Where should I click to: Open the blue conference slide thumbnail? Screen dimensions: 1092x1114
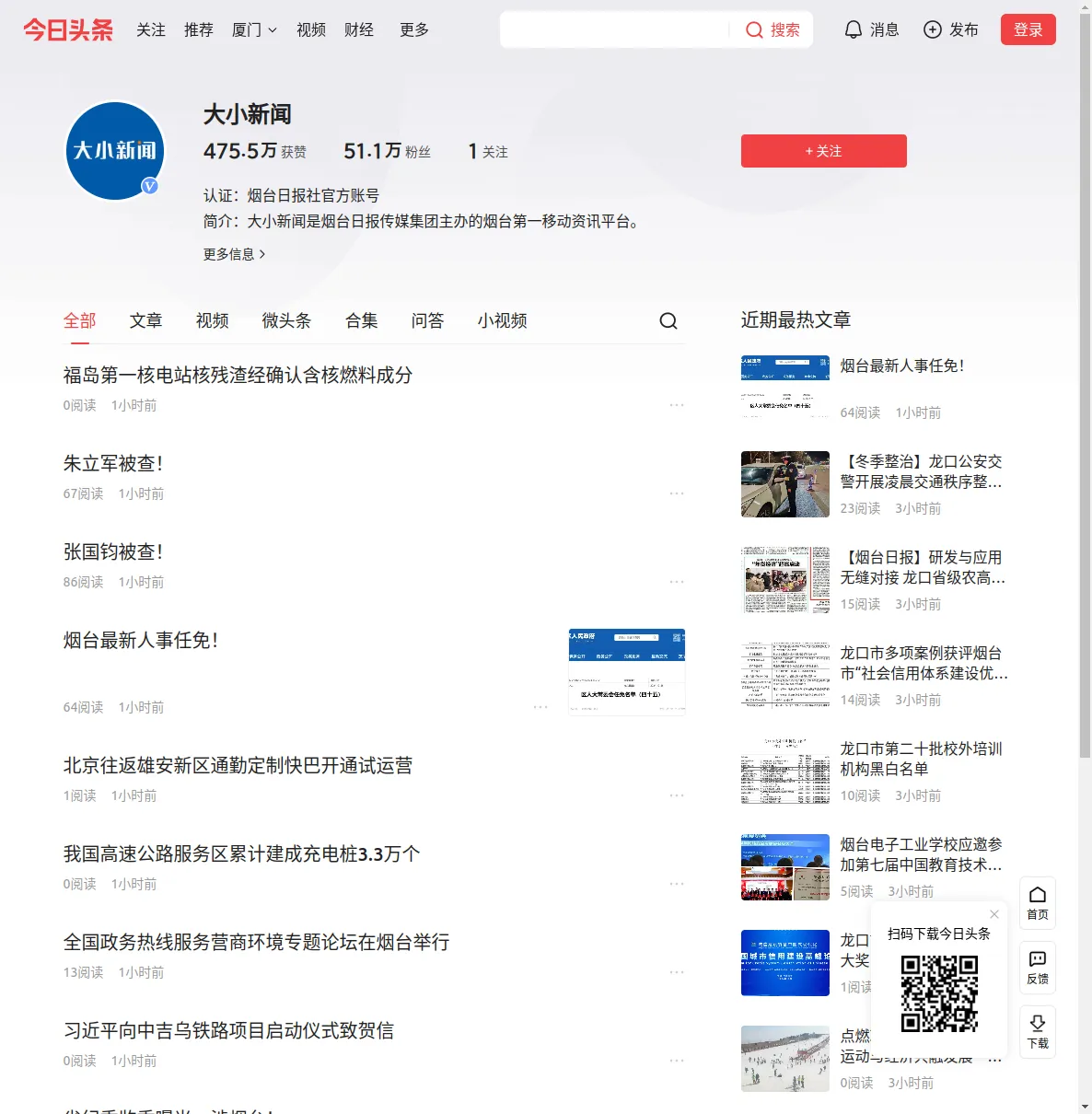pyautogui.click(x=785, y=963)
